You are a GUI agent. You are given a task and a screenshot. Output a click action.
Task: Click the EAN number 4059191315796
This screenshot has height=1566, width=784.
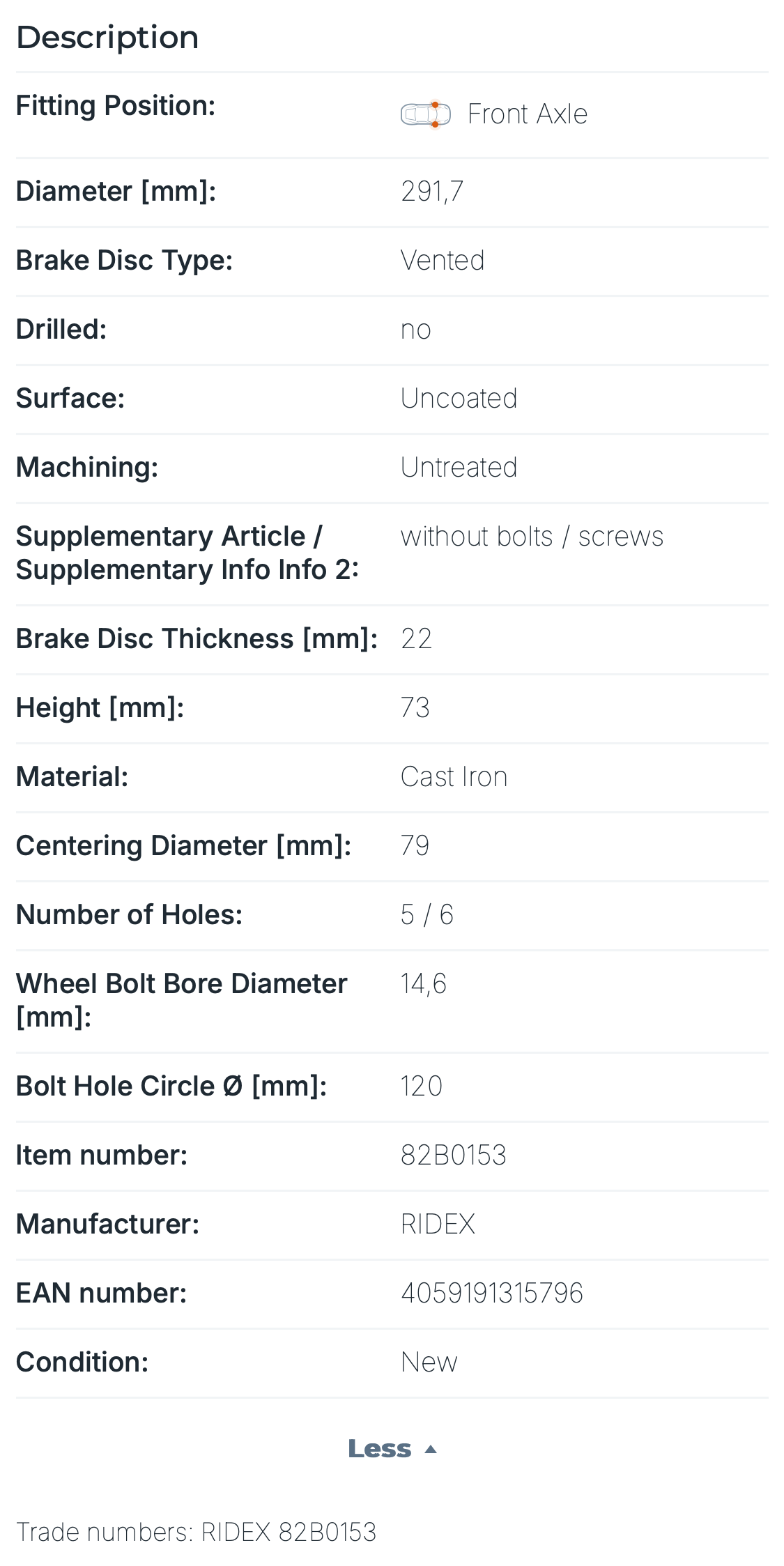(x=493, y=1293)
